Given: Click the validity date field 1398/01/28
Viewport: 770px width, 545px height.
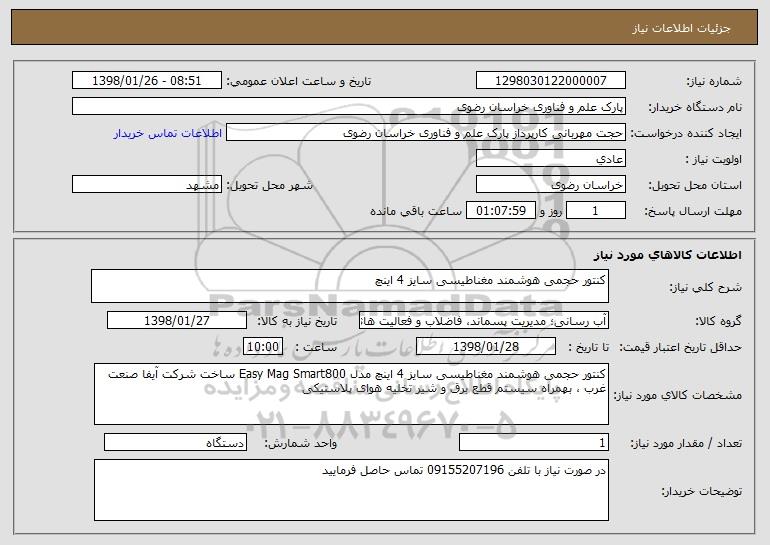Looking at the screenshot, I should tap(486, 347).
